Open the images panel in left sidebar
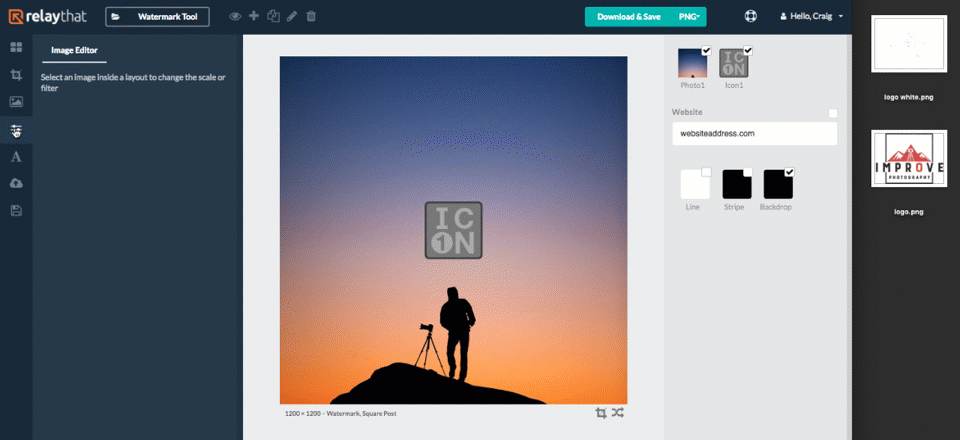This screenshot has width=960, height=440. (17, 102)
